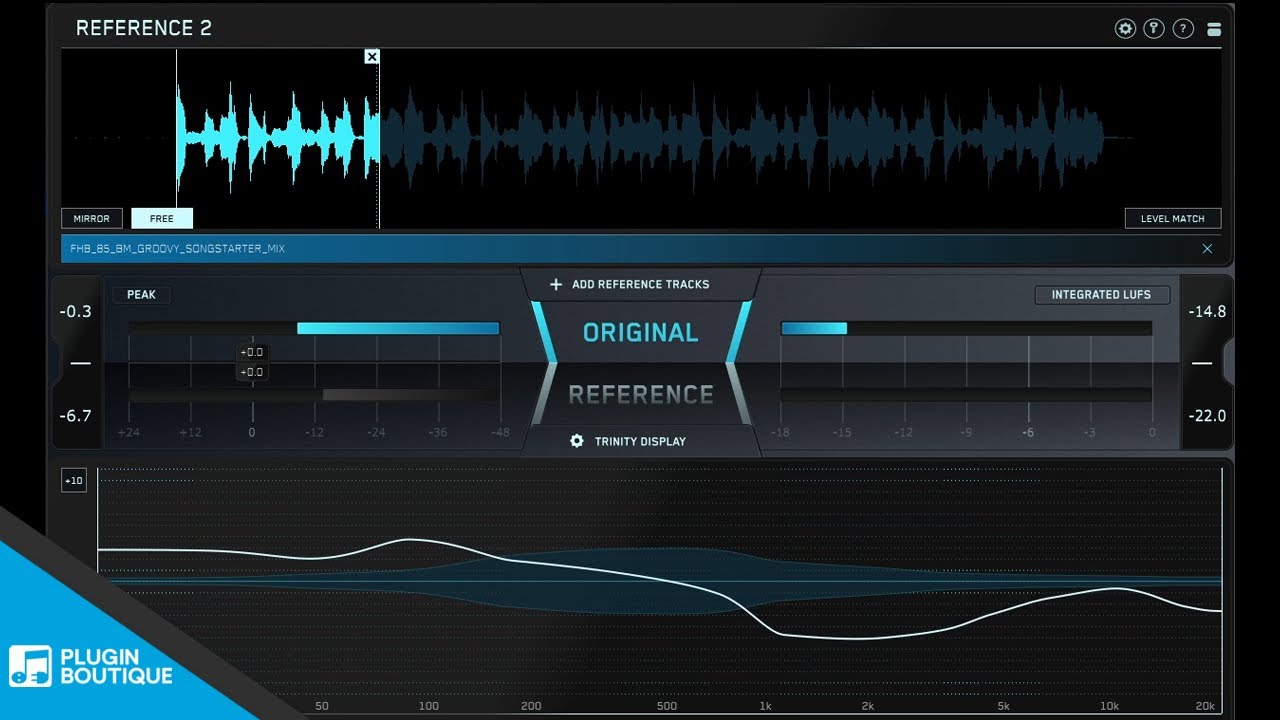Open the INTEGRATED LUFS meter dropdown
The image size is (1280, 720).
point(1101,295)
